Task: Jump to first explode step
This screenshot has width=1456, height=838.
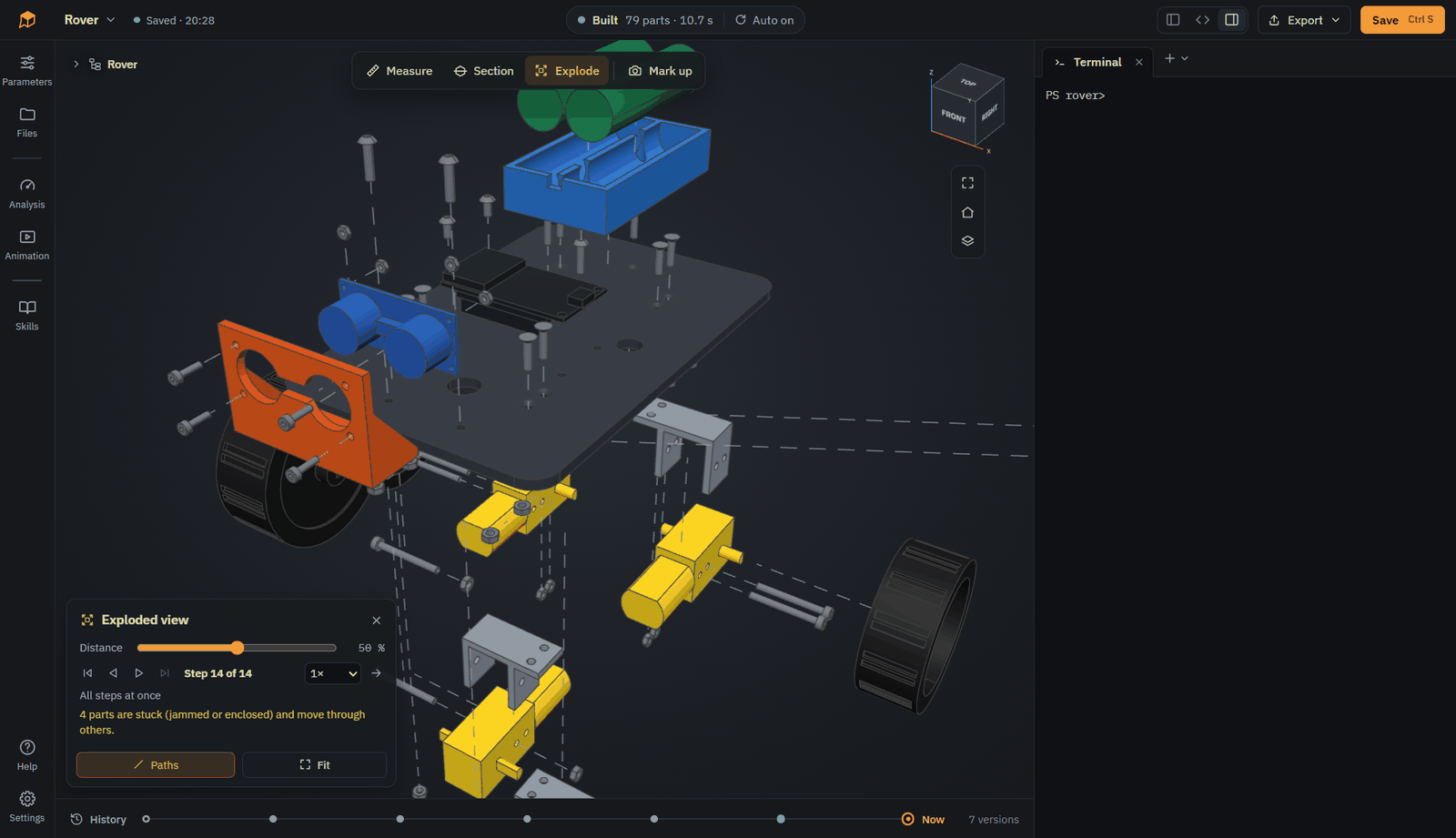Action: 87,673
